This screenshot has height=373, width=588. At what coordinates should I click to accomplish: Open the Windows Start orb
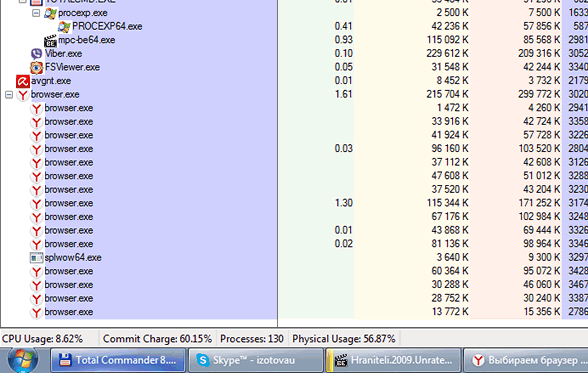tap(23, 359)
